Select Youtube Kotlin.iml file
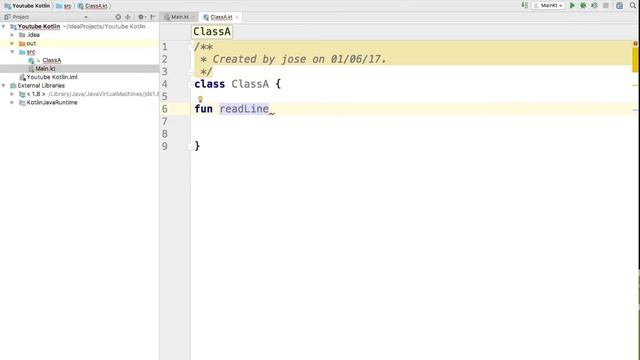This screenshot has height=360, width=640. pyautogui.click(x=52, y=77)
